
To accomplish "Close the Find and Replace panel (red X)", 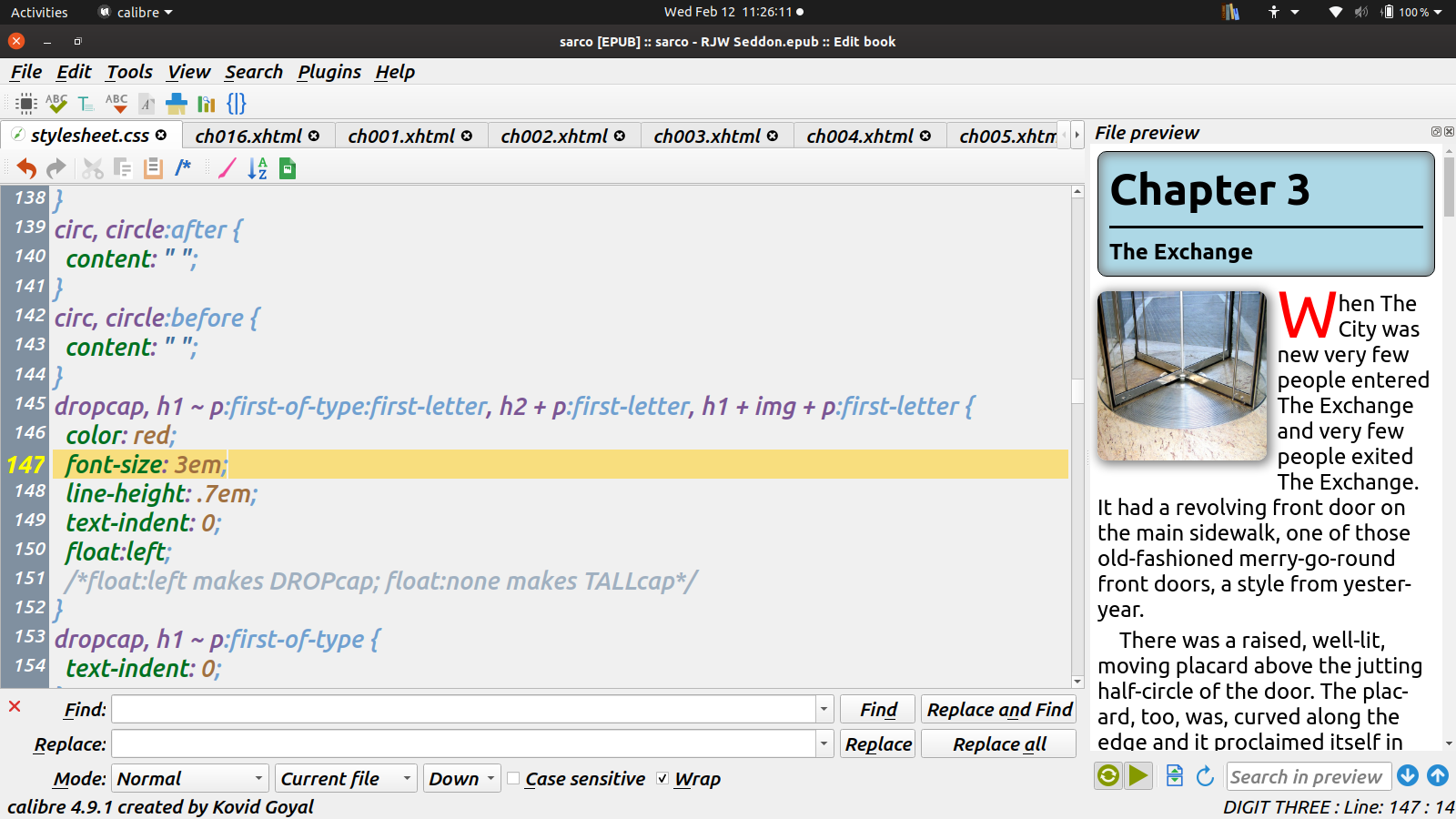I will pos(15,706).
